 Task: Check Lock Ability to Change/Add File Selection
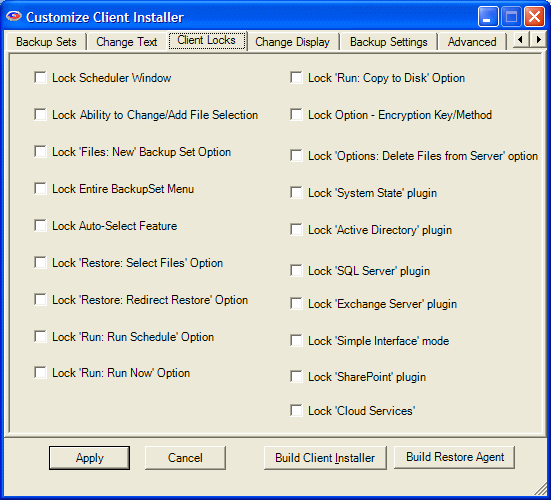coord(40,115)
